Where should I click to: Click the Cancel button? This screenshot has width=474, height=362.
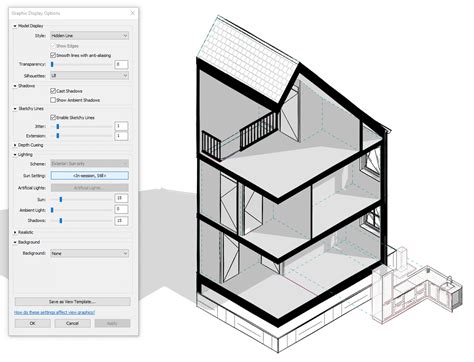tap(72, 323)
